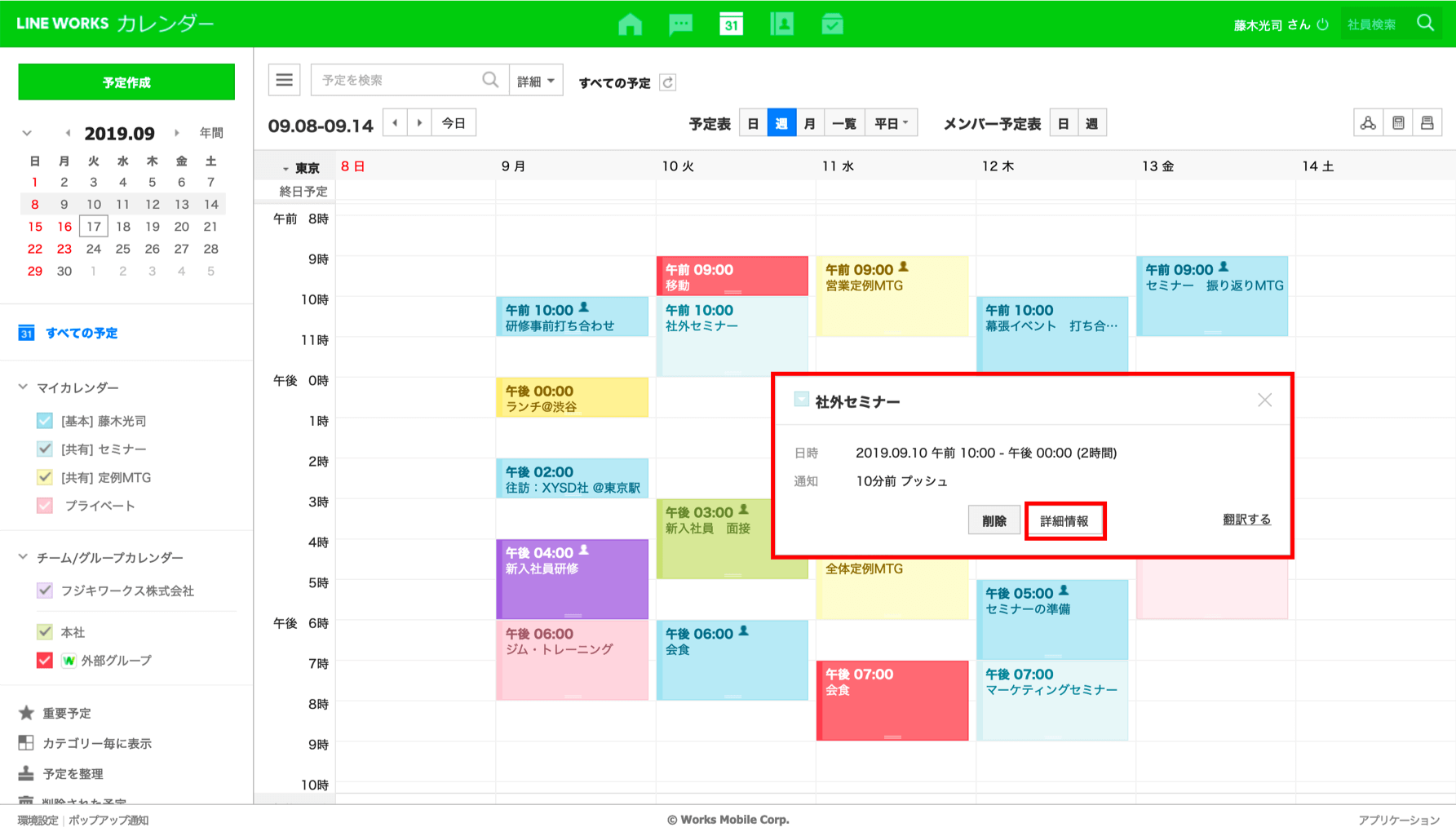Uncheck the [共有] セミナー calendar checkbox

pos(45,449)
